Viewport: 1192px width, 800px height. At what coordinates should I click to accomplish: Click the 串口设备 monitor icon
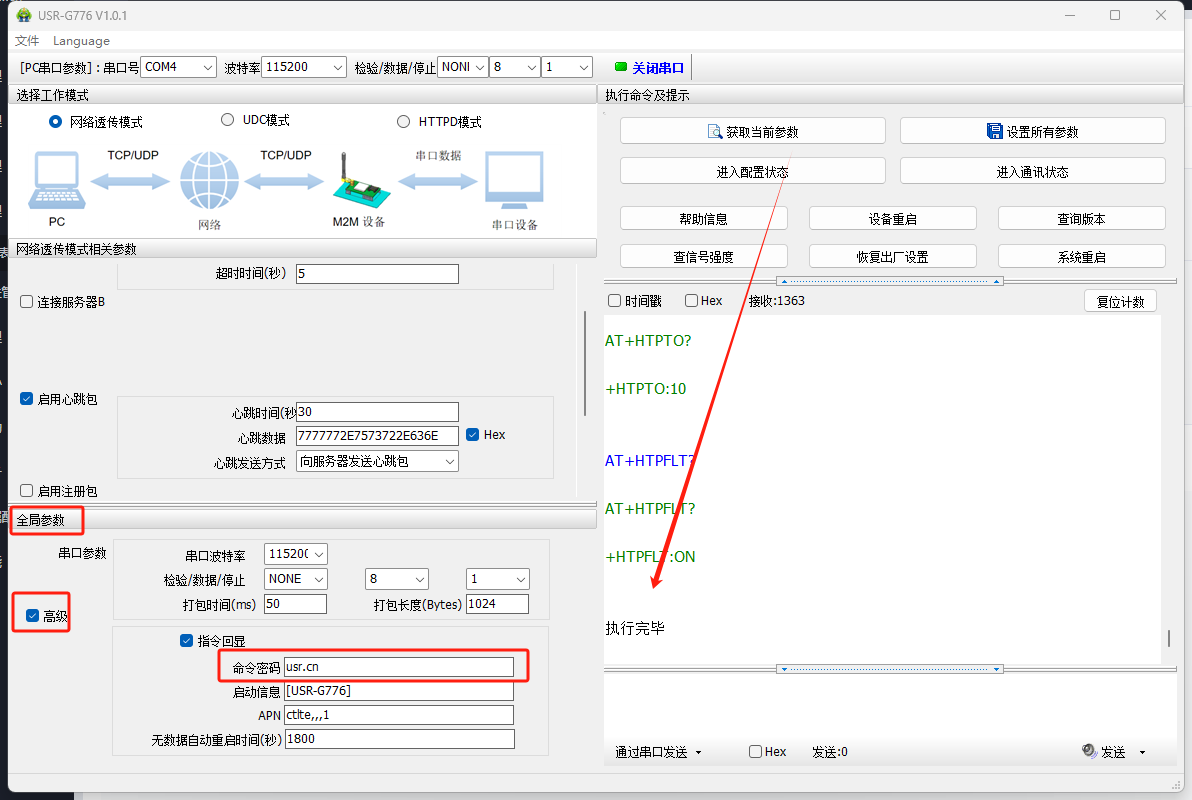tap(514, 182)
